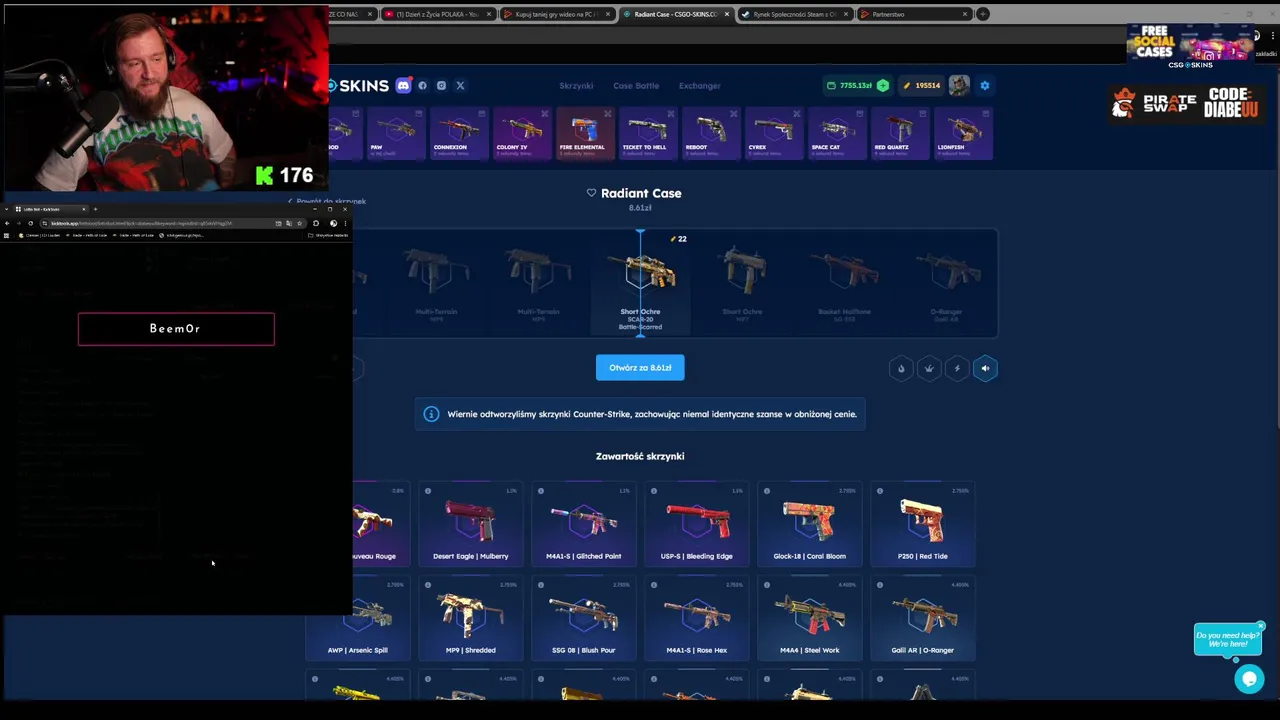Select the 'Radiant Case - CSGO-SKINS' tab
This screenshot has width=1280, height=720.
coord(676,14)
